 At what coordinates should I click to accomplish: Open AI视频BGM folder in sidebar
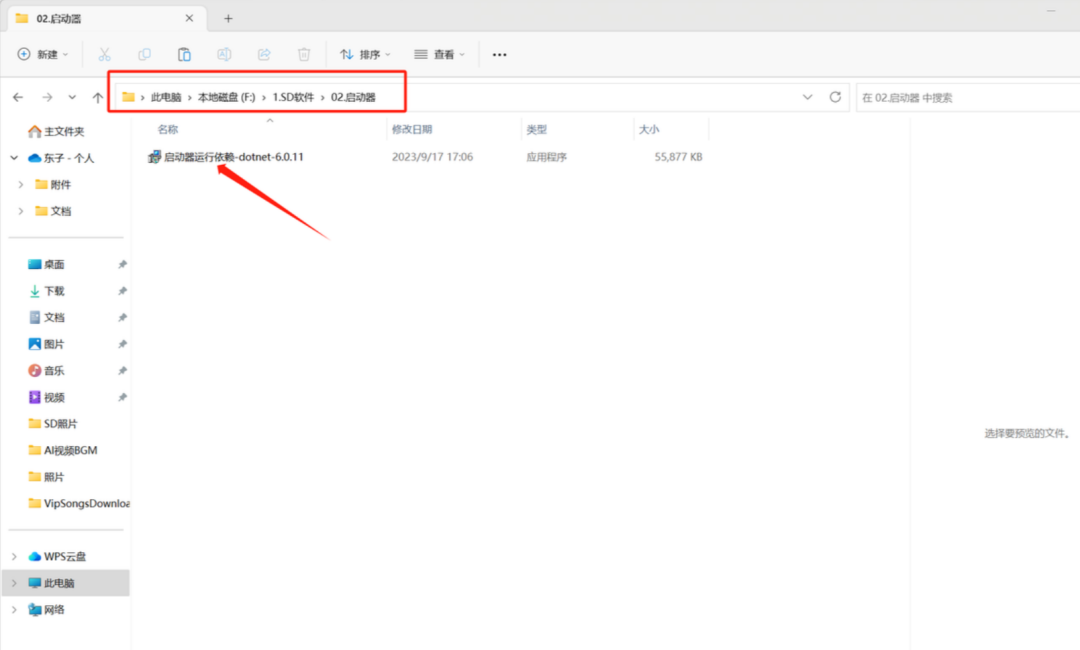[70, 450]
